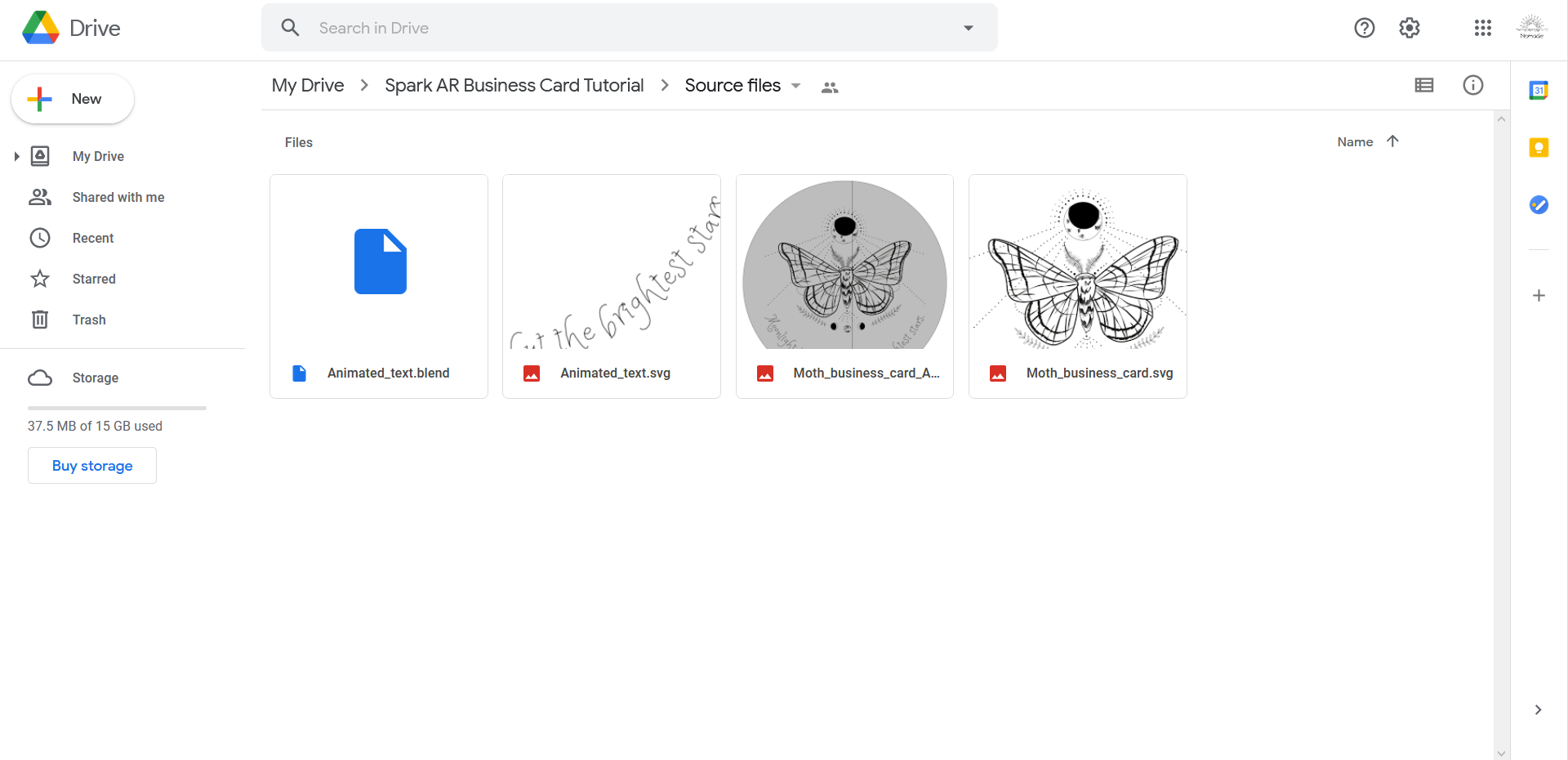The width and height of the screenshot is (1568, 760).
Task: Click Animated_text.svg file name
Action: [615, 373]
